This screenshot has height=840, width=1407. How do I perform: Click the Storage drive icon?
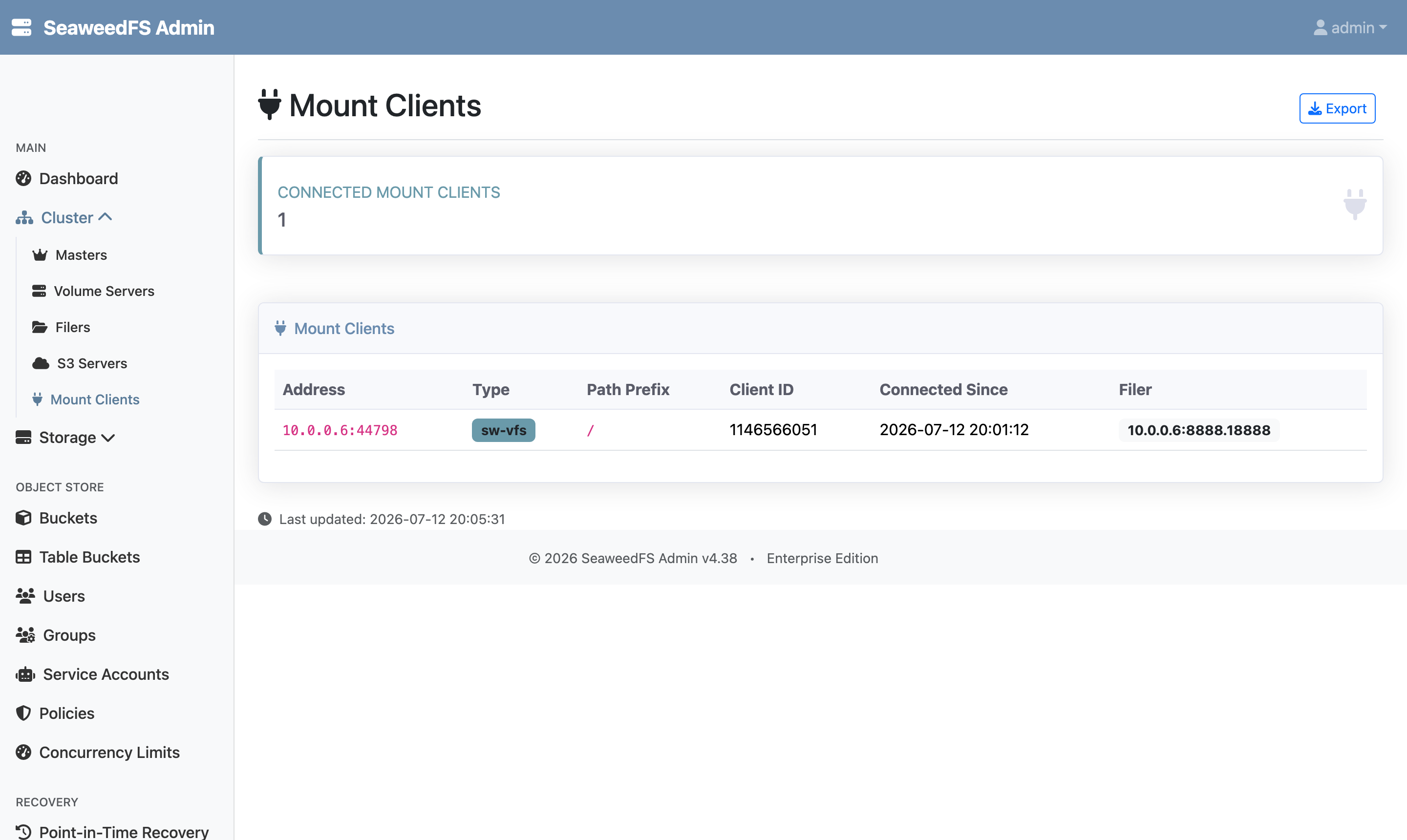pos(23,437)
